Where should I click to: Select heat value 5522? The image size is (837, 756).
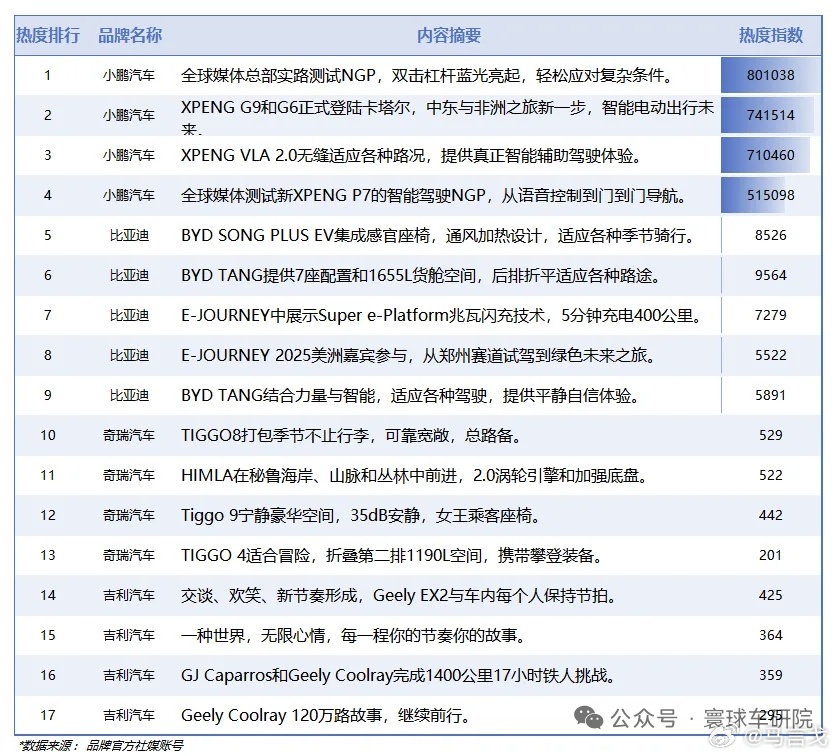pyautogui.click(x=771, y=356)
